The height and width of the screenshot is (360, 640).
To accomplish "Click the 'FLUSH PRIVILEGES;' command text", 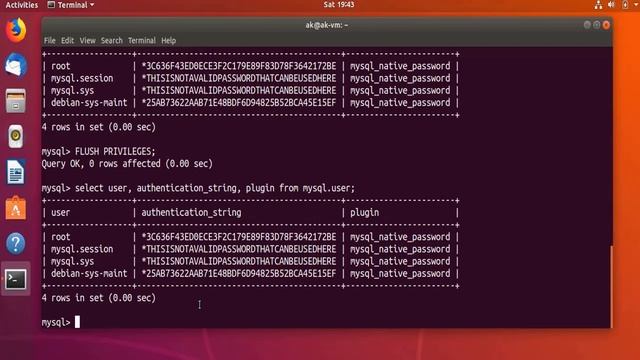I will tap(115, 151).
